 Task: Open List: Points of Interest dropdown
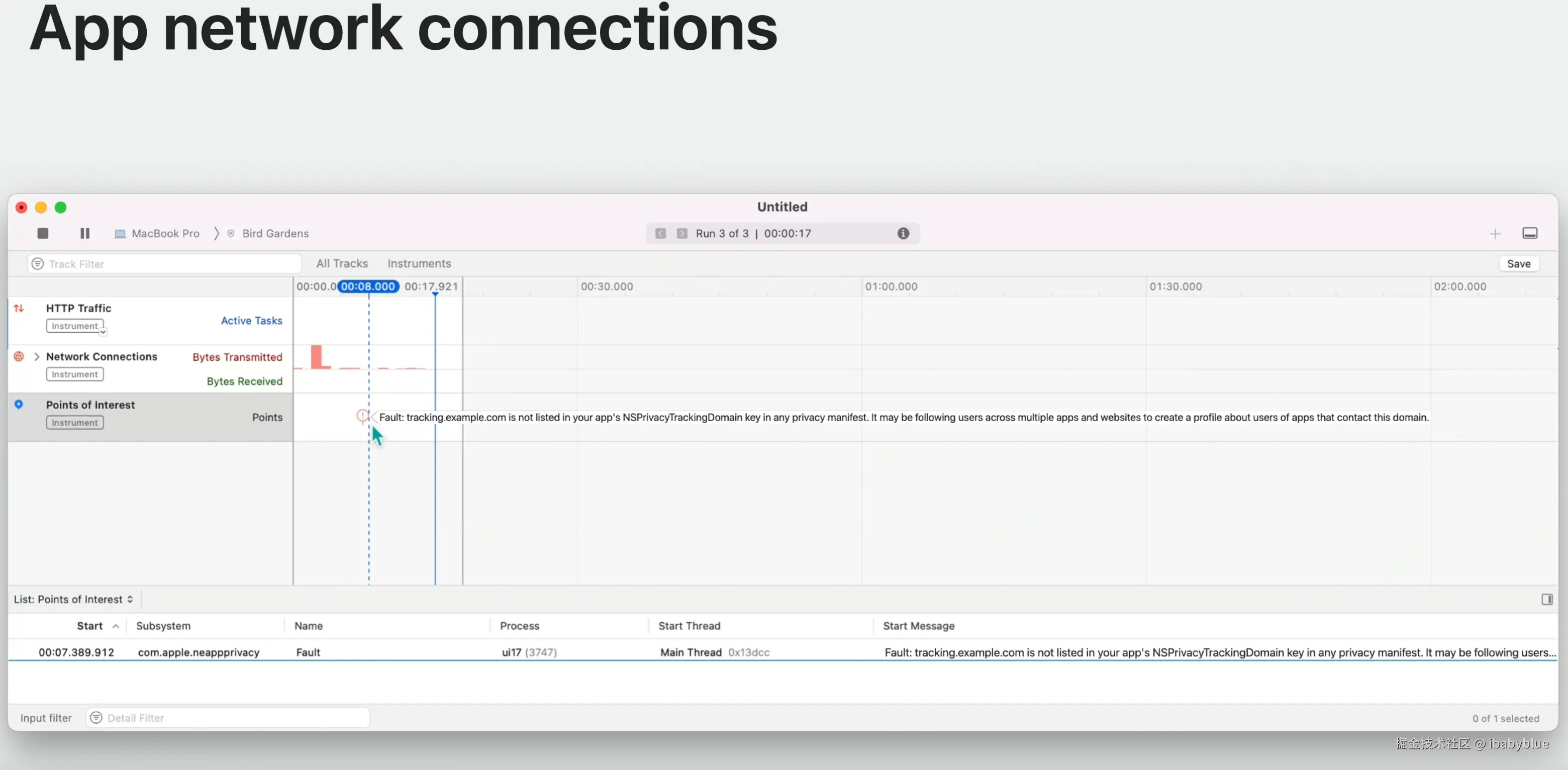pyautogui.click(x=74, y=600)
